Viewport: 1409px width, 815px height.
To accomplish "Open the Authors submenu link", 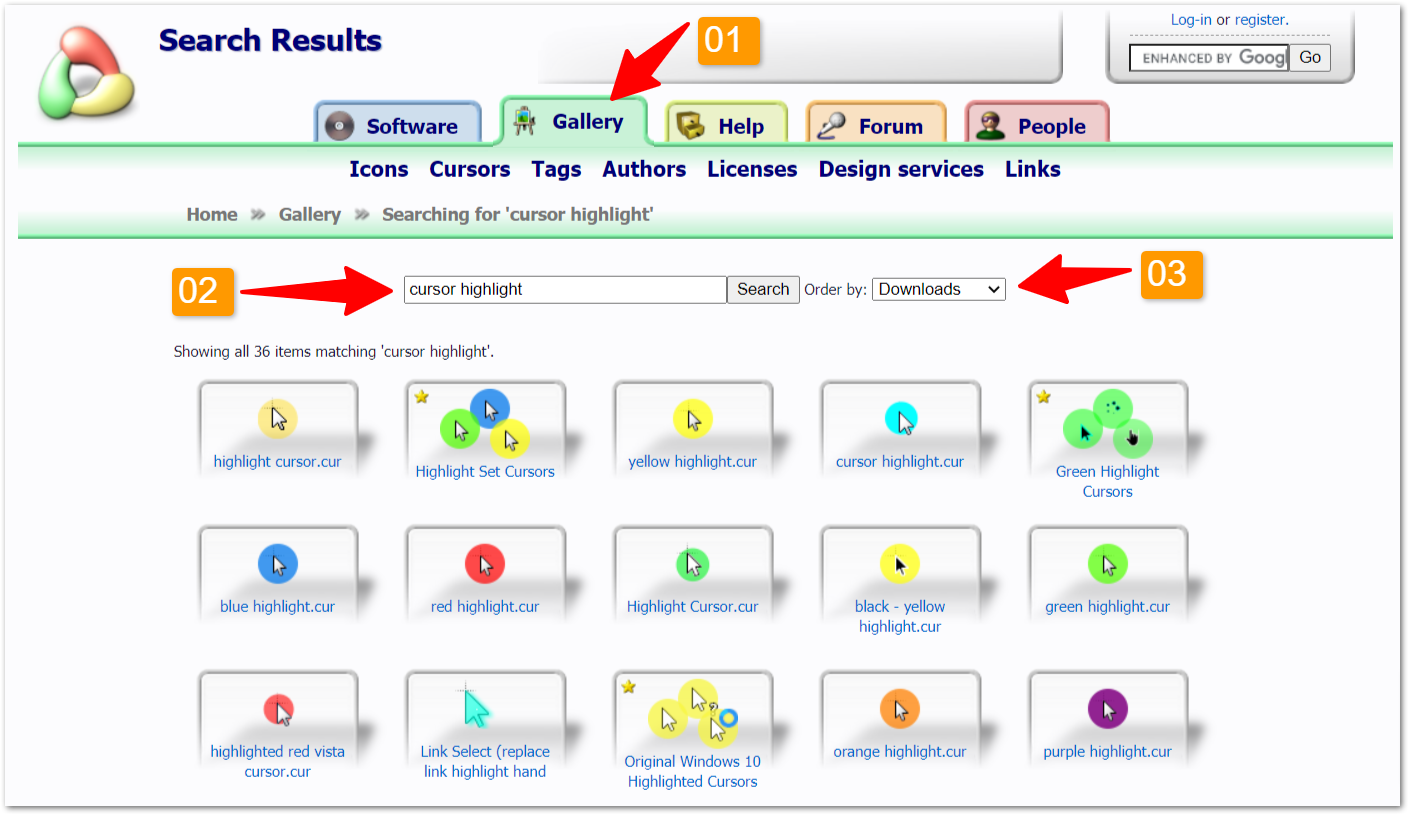I will coord(644,169).
